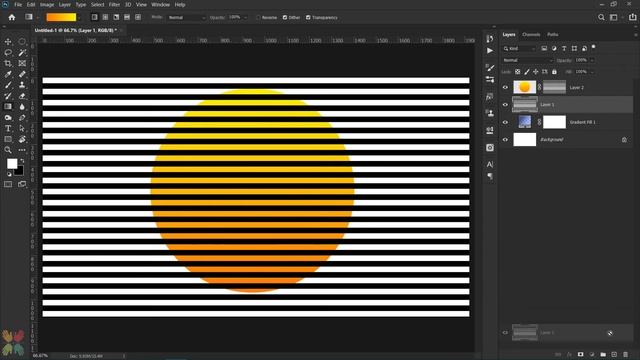Toggle lock all padlock button
This screenshot has height=360, width=640.
click(554, 72)
